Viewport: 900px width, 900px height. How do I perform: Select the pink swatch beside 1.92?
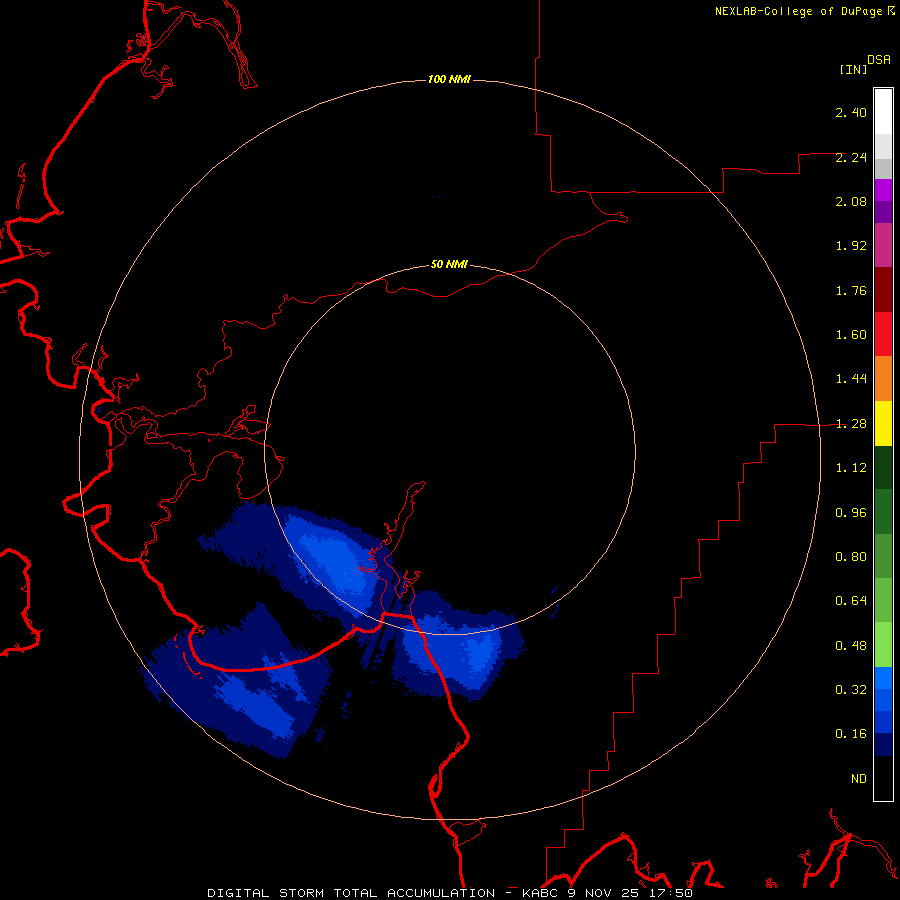pos(883,246)
